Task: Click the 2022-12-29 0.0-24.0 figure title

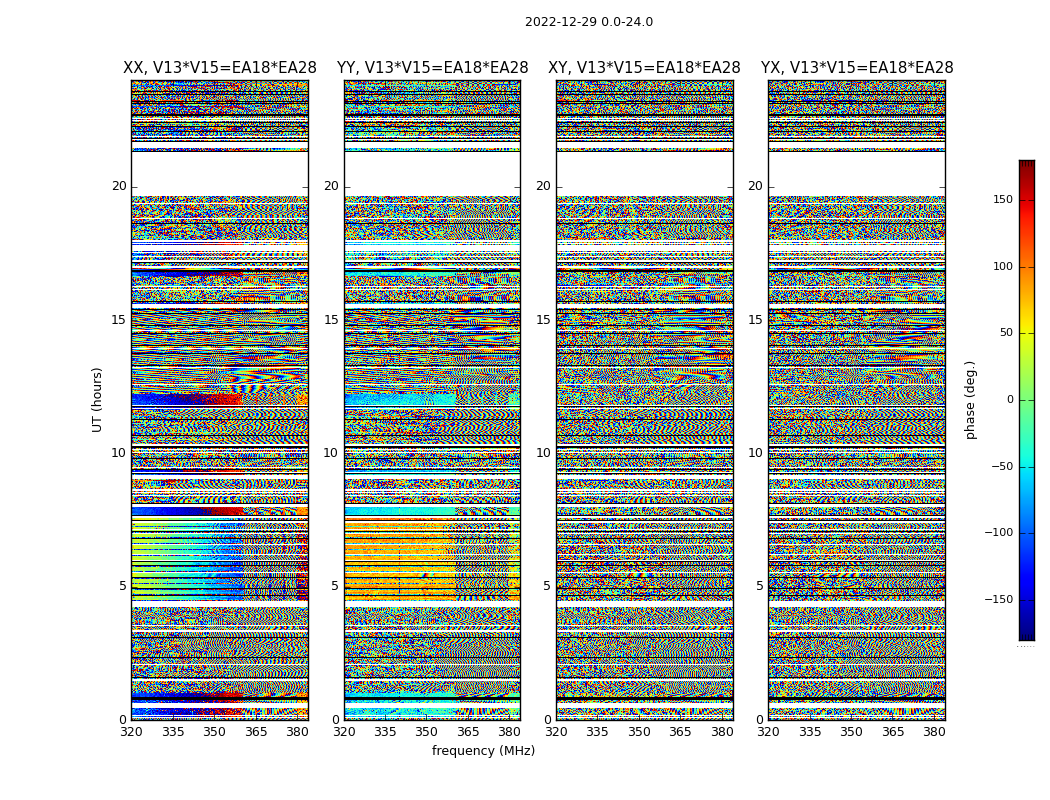Action: tap(589, 22)
